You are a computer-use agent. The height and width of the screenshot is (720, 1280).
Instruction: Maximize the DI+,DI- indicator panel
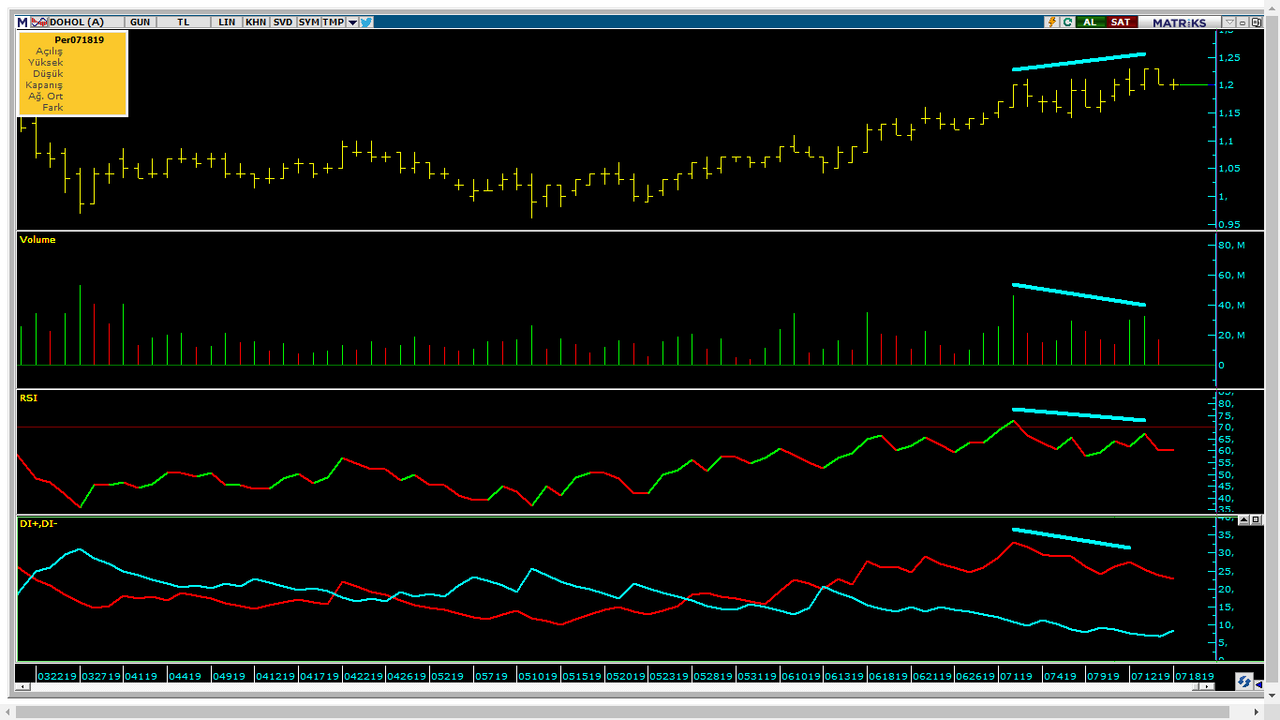pos(1256,520)
